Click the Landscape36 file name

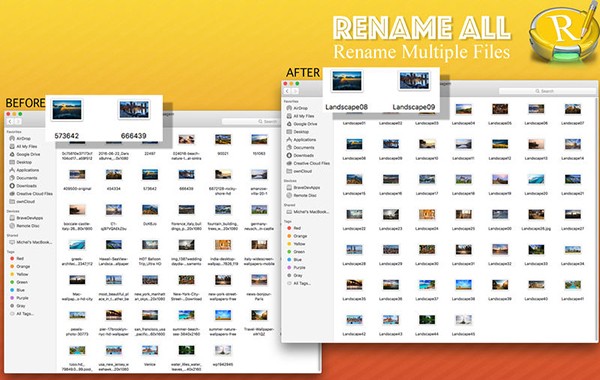click(x=391, y=299)
